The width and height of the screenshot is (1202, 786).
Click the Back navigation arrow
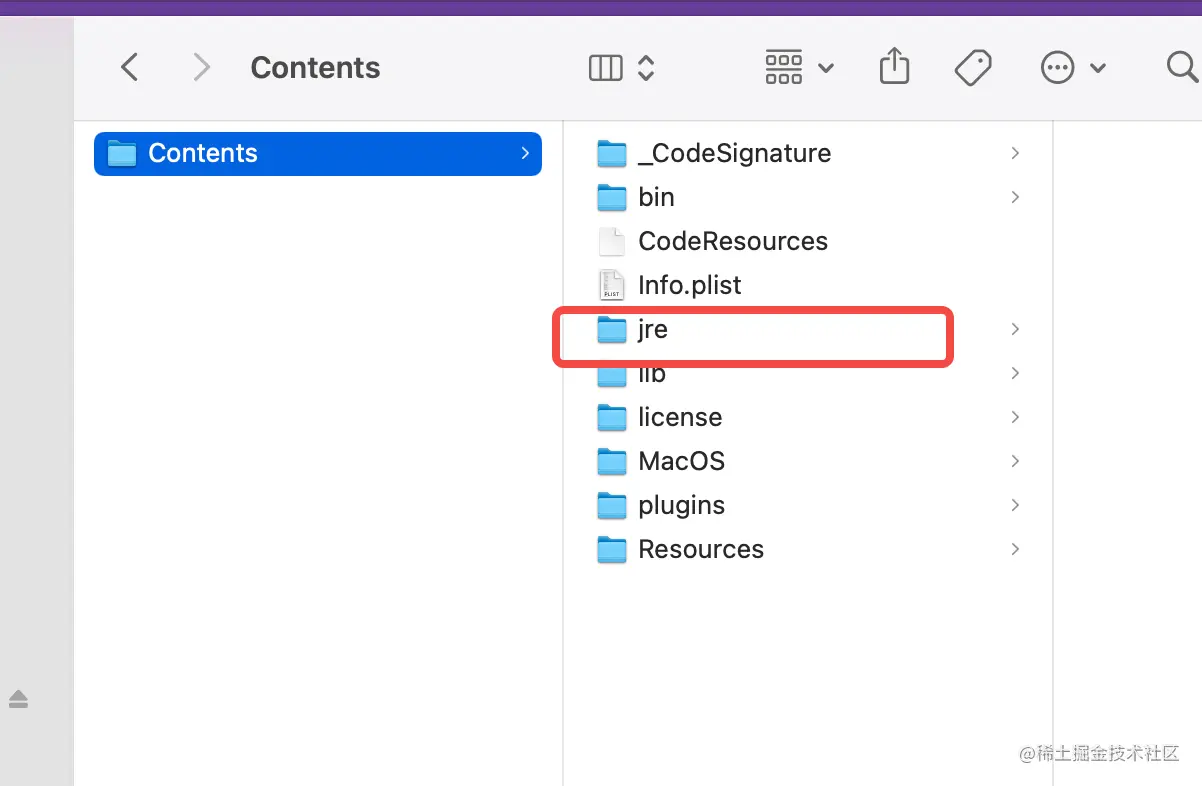129,67
